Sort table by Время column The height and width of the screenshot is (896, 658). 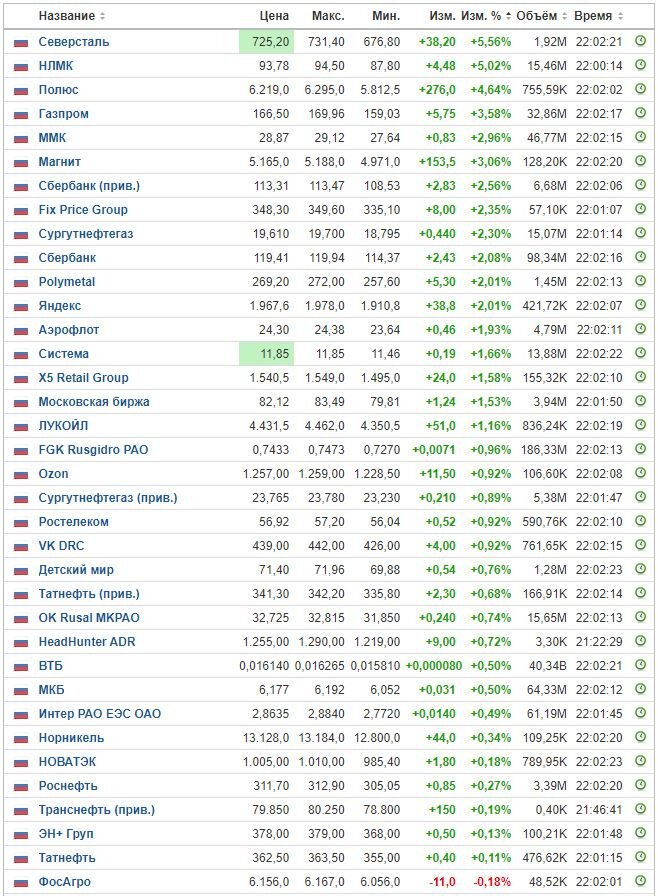(x=599, y=16)
